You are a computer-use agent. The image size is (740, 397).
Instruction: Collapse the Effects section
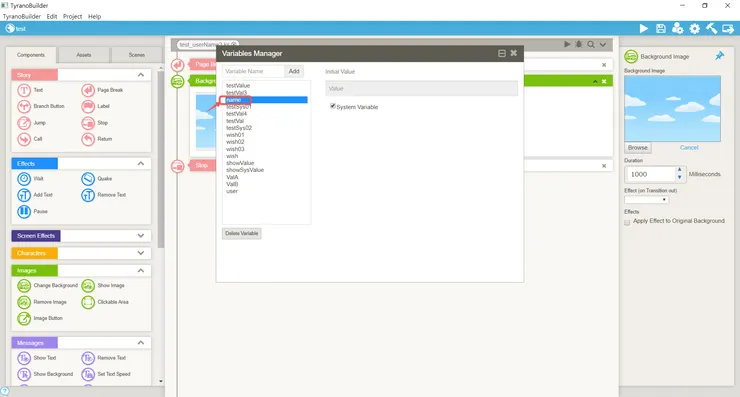141,163
